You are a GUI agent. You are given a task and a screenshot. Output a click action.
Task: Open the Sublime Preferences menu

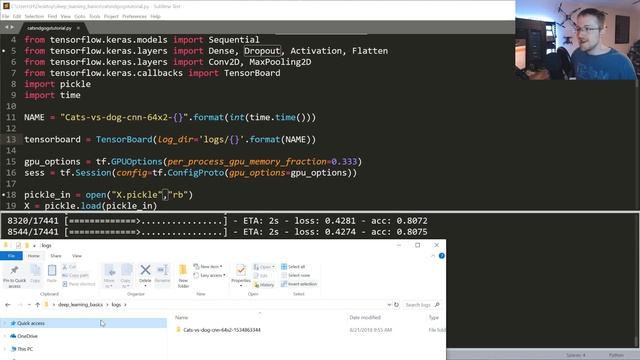pos(134,16)
